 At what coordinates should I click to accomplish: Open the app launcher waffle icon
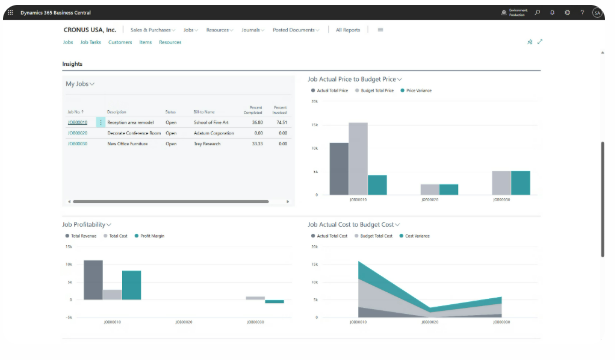coord(10,13)
